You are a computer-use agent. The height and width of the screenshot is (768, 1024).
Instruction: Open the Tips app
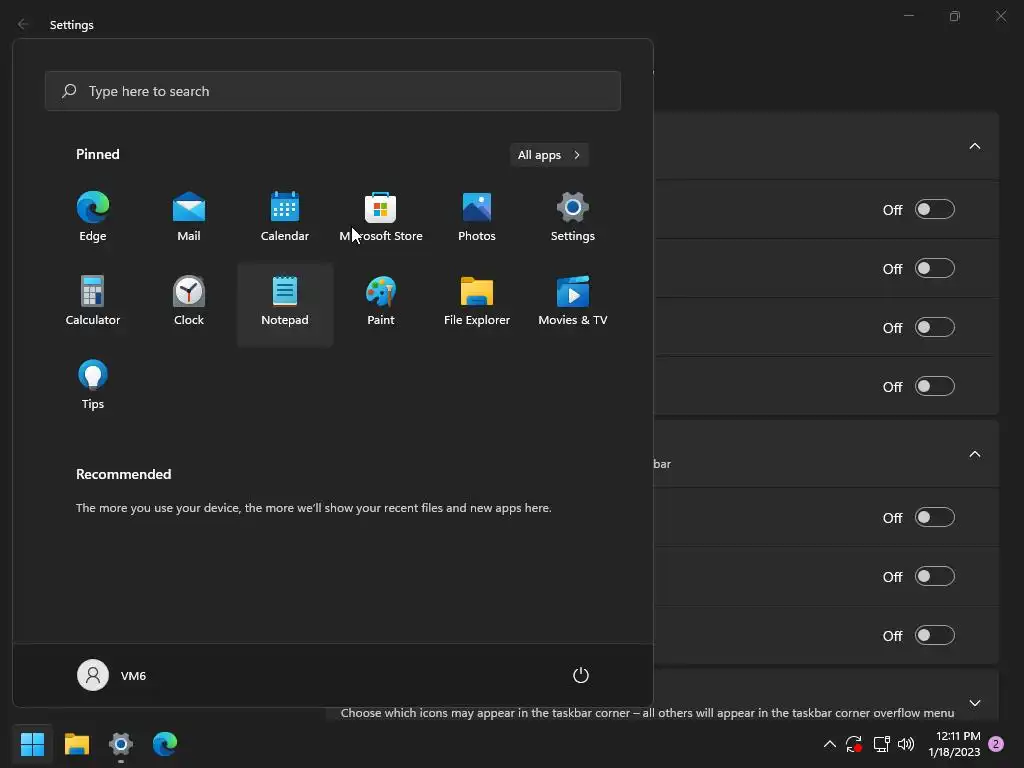(93, 385)
